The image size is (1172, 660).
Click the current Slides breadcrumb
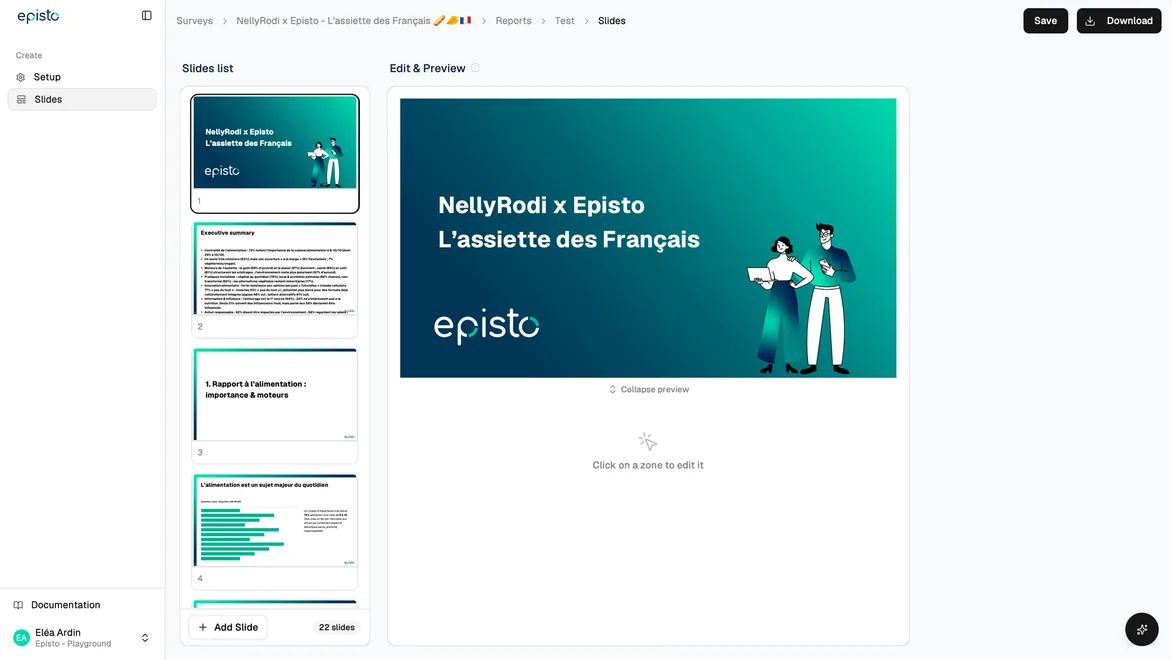tap(611, 21)
